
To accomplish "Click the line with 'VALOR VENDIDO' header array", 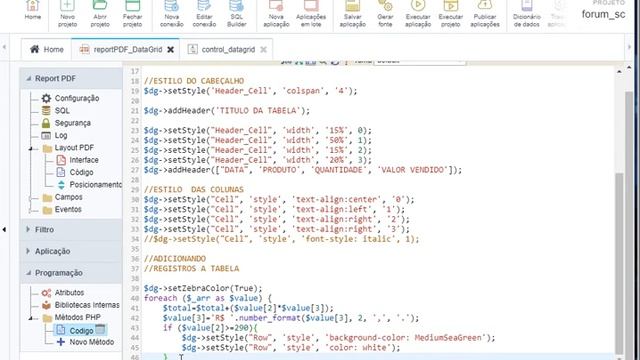I will coord(302,170).
